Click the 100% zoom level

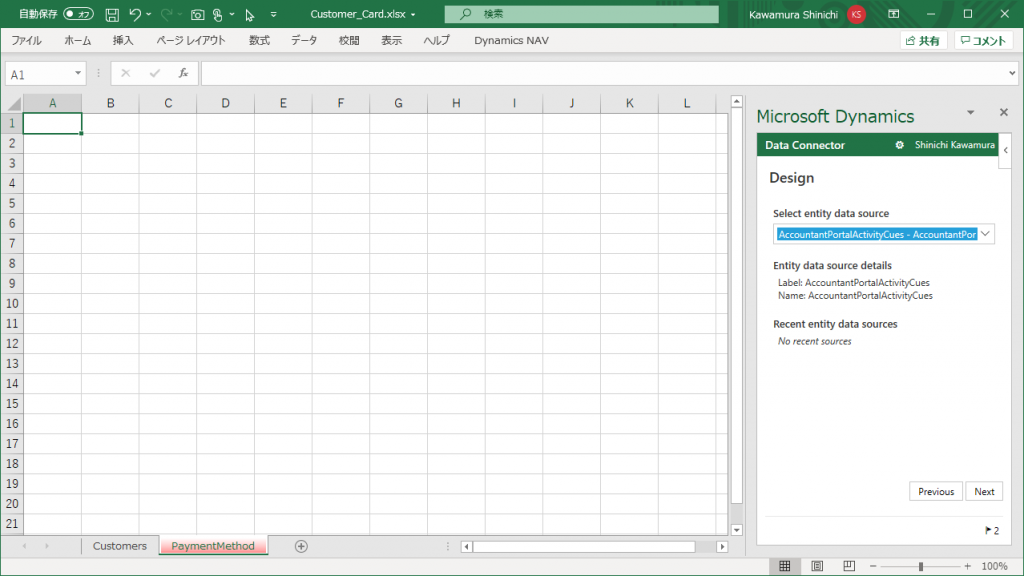click(995, 566)
